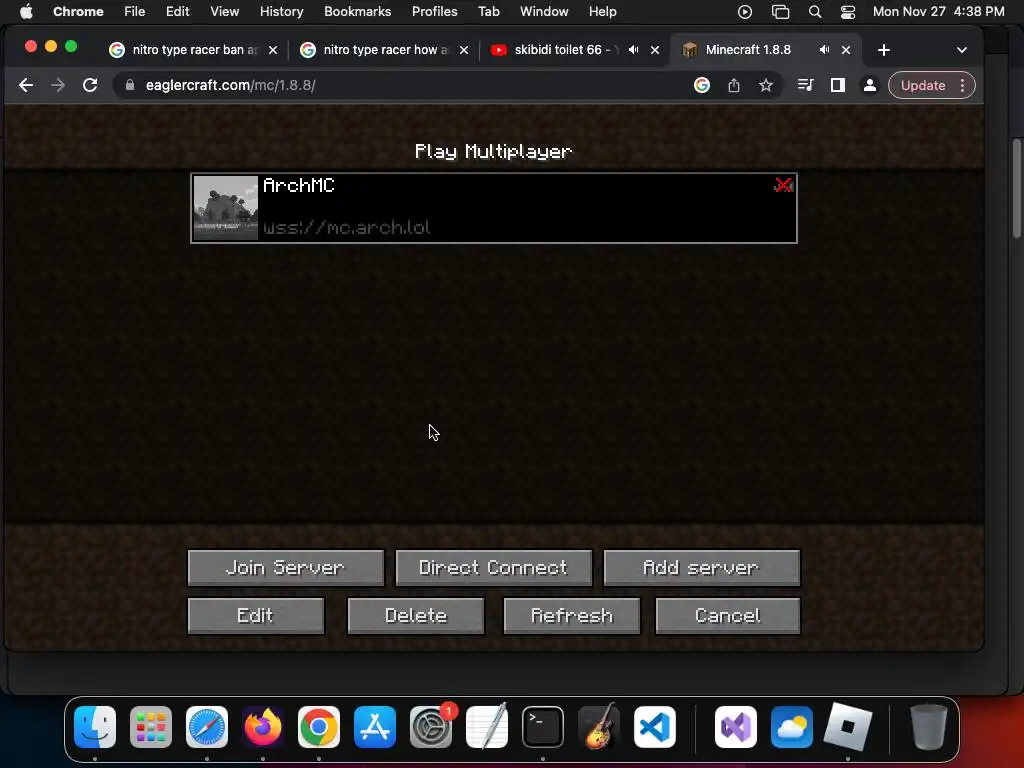
Task: Open Finder from the Dock
Action: [95, 727]
